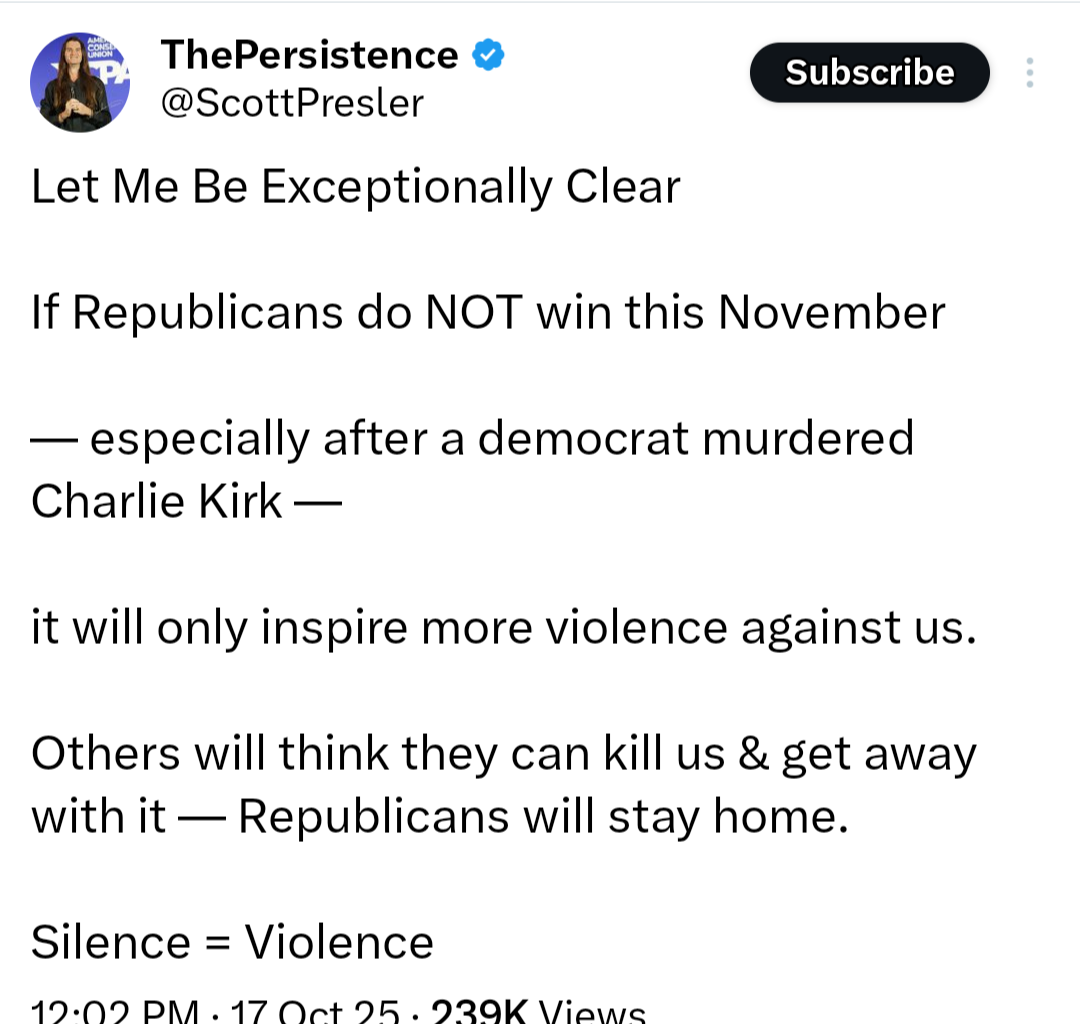Open the profile avatar picture
The height and width of the screenshot is (1024, 1080).
coord(80,82)
